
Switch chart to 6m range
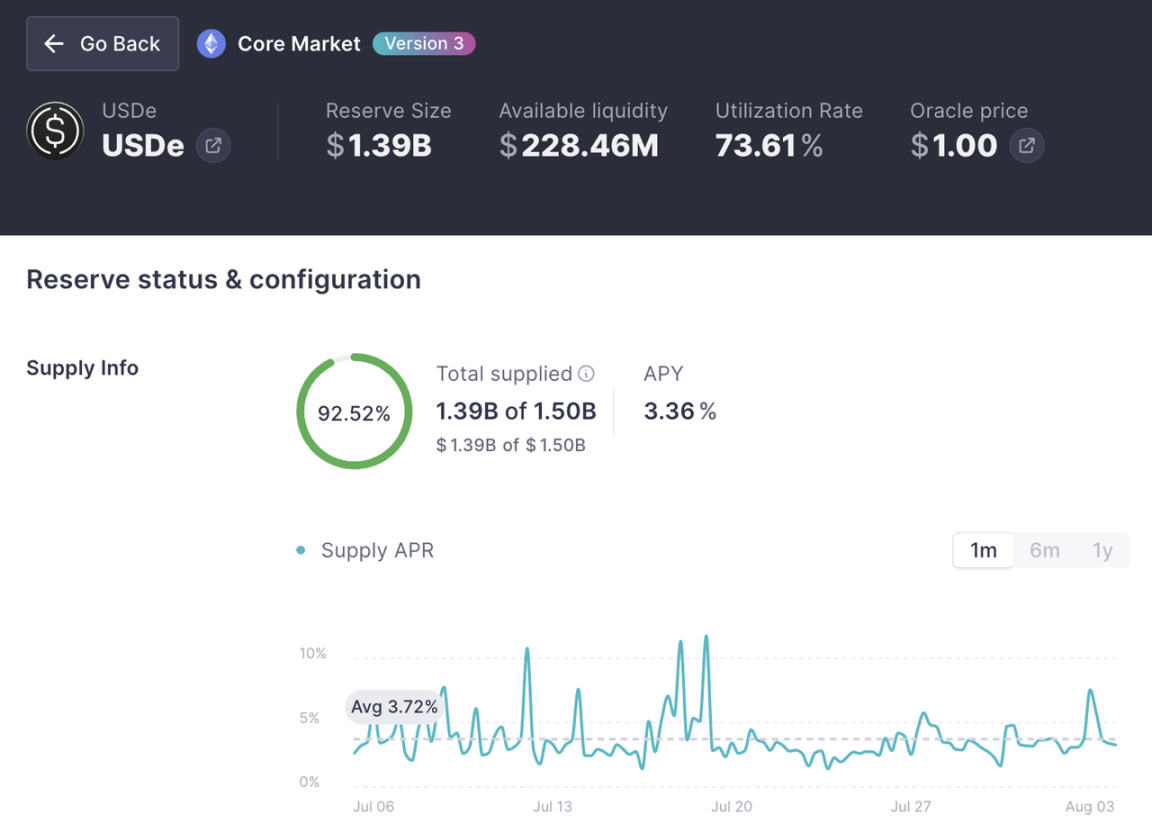click(x=1044, y=551)
